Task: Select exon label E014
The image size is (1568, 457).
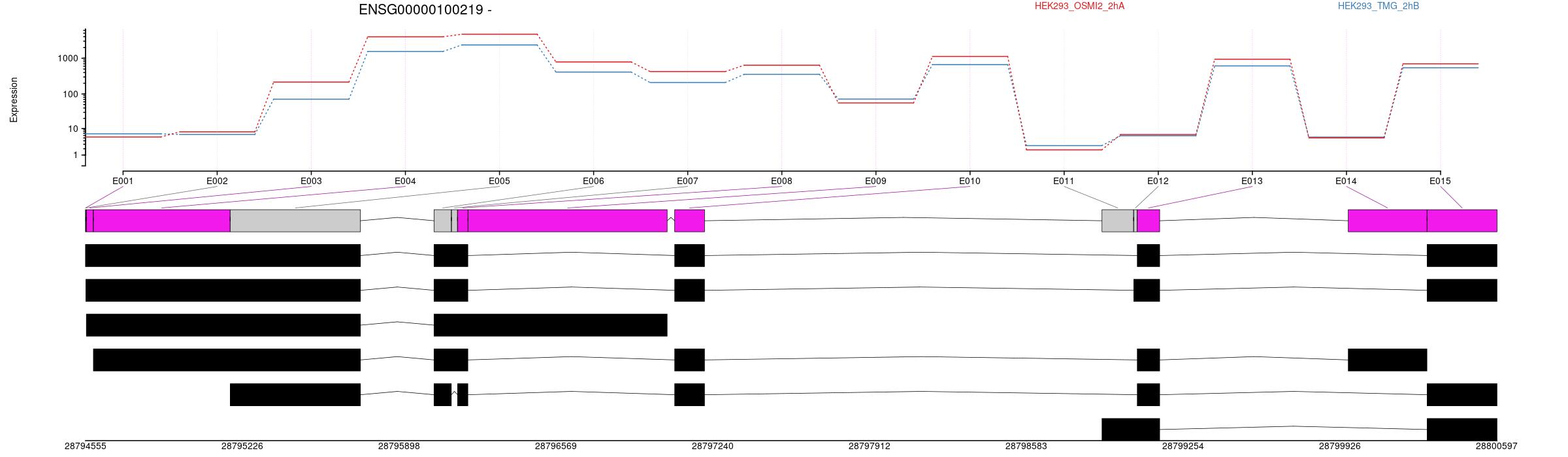Action: (1346, 181)
